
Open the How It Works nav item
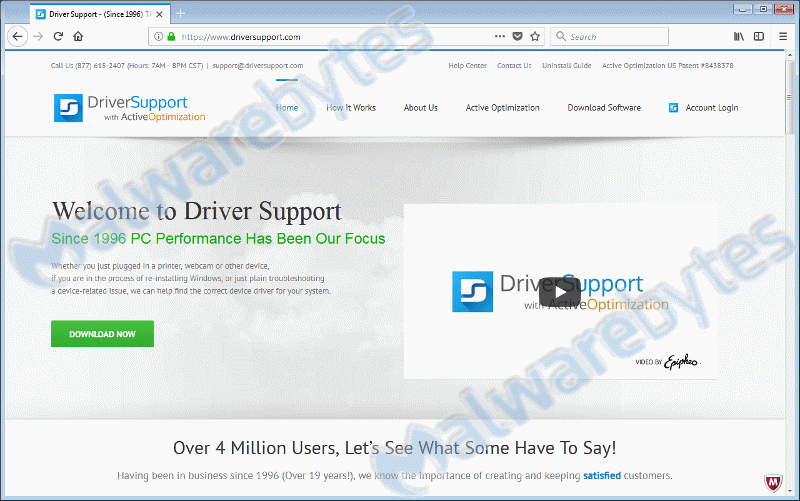351,108
